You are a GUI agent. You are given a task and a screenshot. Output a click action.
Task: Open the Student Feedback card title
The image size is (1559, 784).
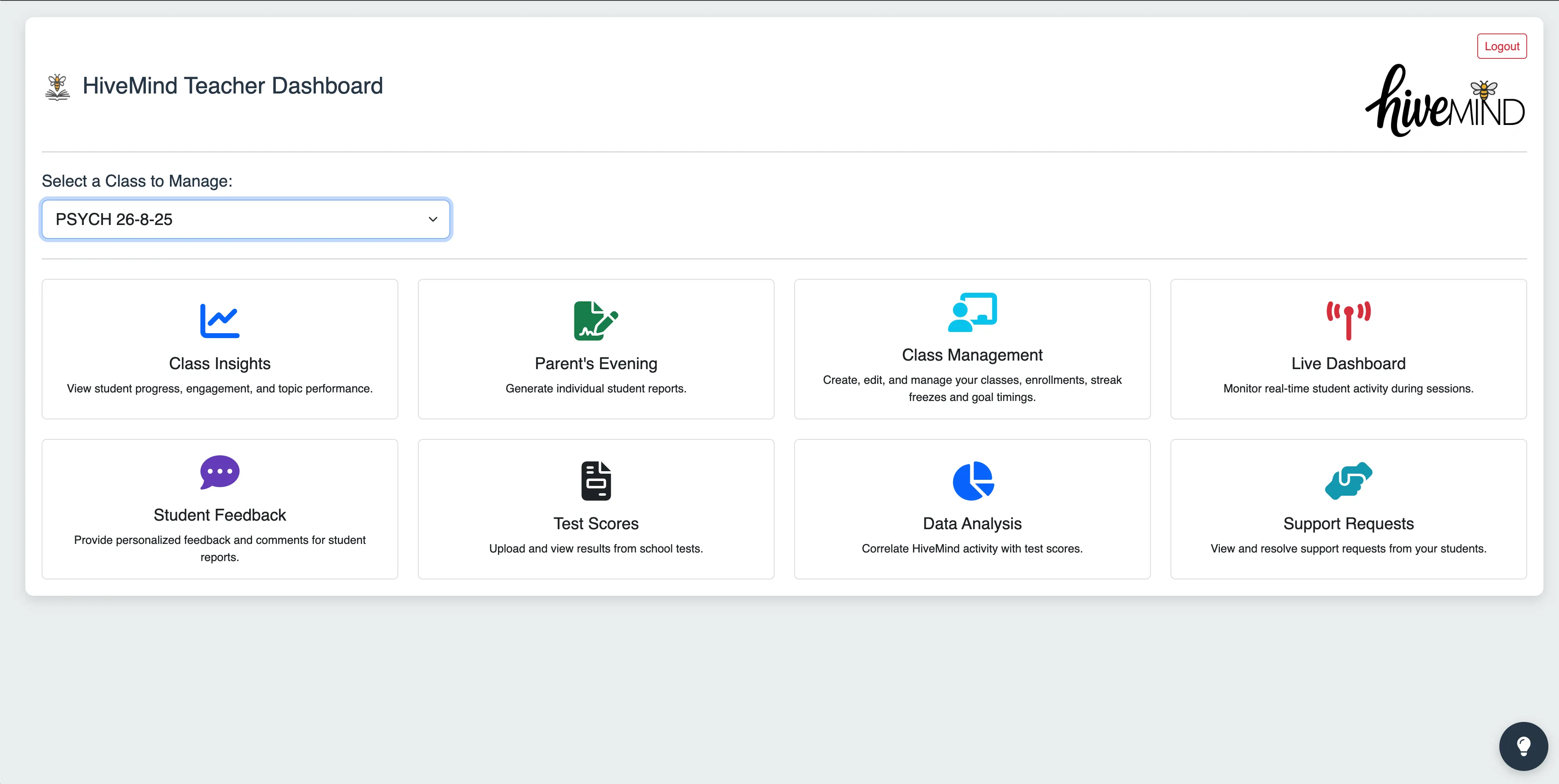click(220, 515)
